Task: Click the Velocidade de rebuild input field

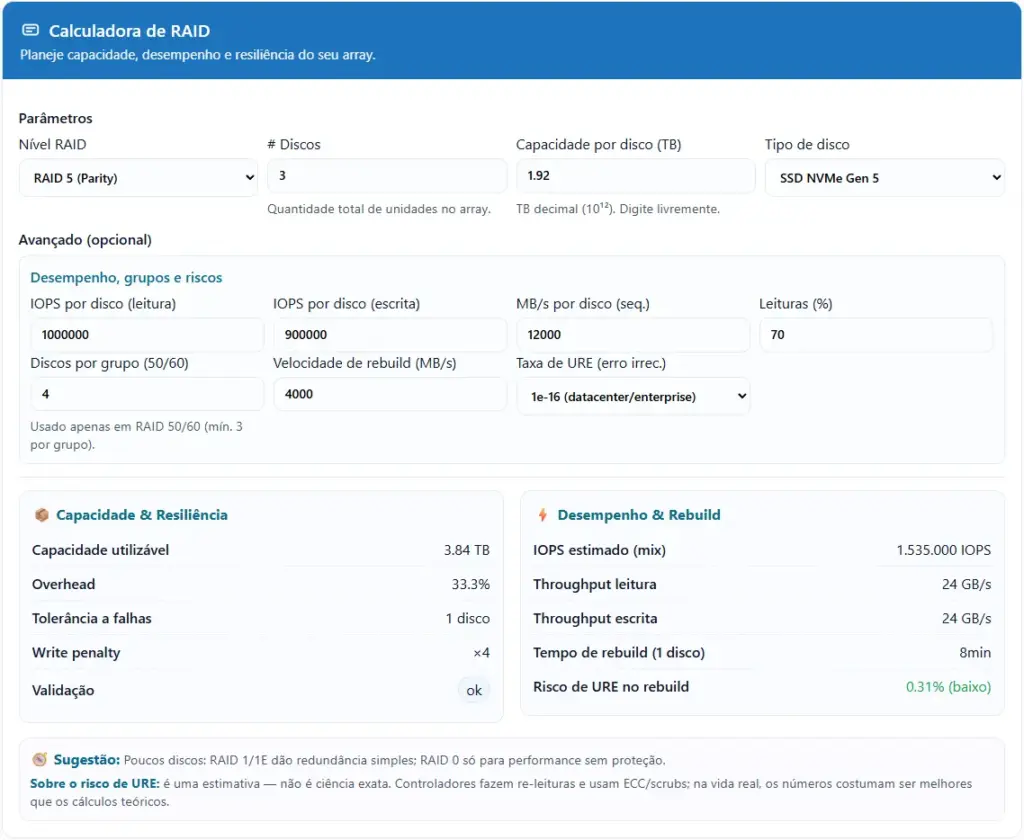Action: [x=390, y=394]
